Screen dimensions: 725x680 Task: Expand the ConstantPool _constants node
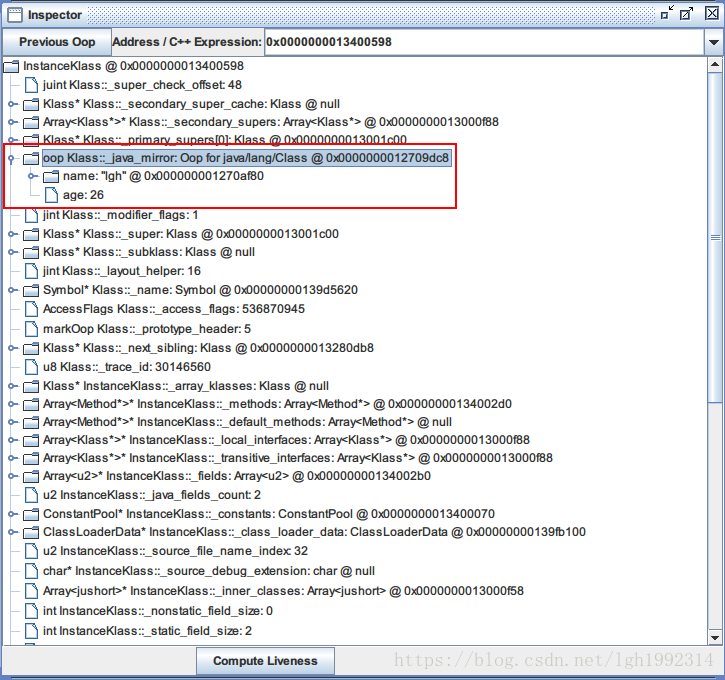point(12,514)
